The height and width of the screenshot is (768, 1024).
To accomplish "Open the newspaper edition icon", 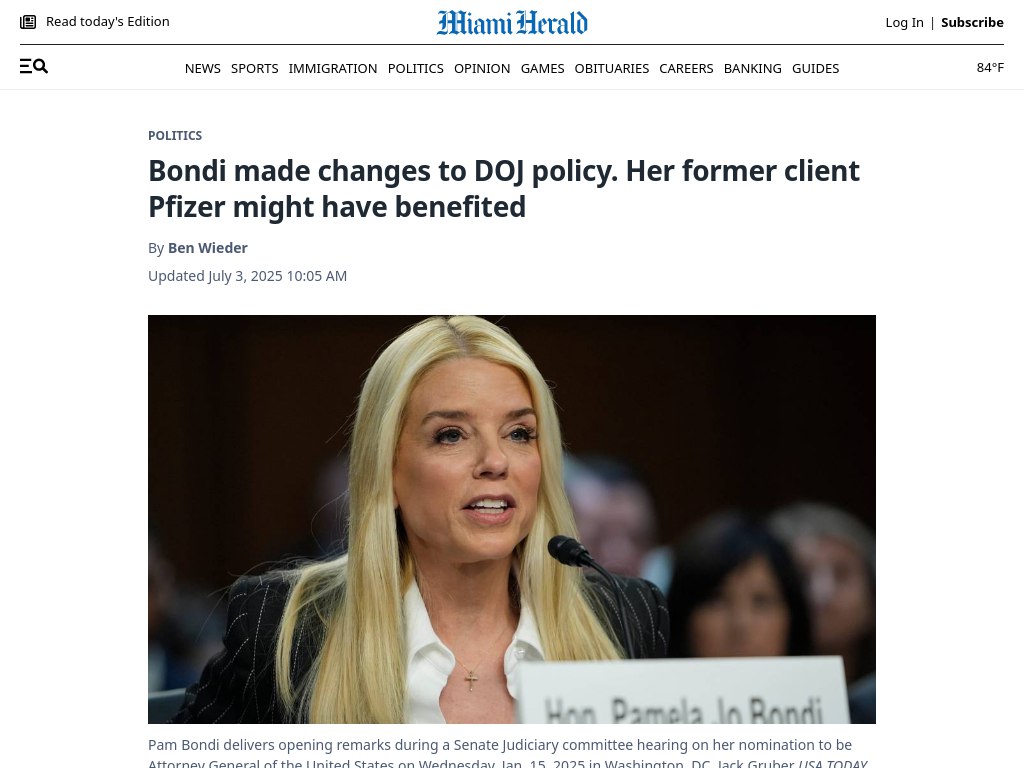I will (28, 22).
